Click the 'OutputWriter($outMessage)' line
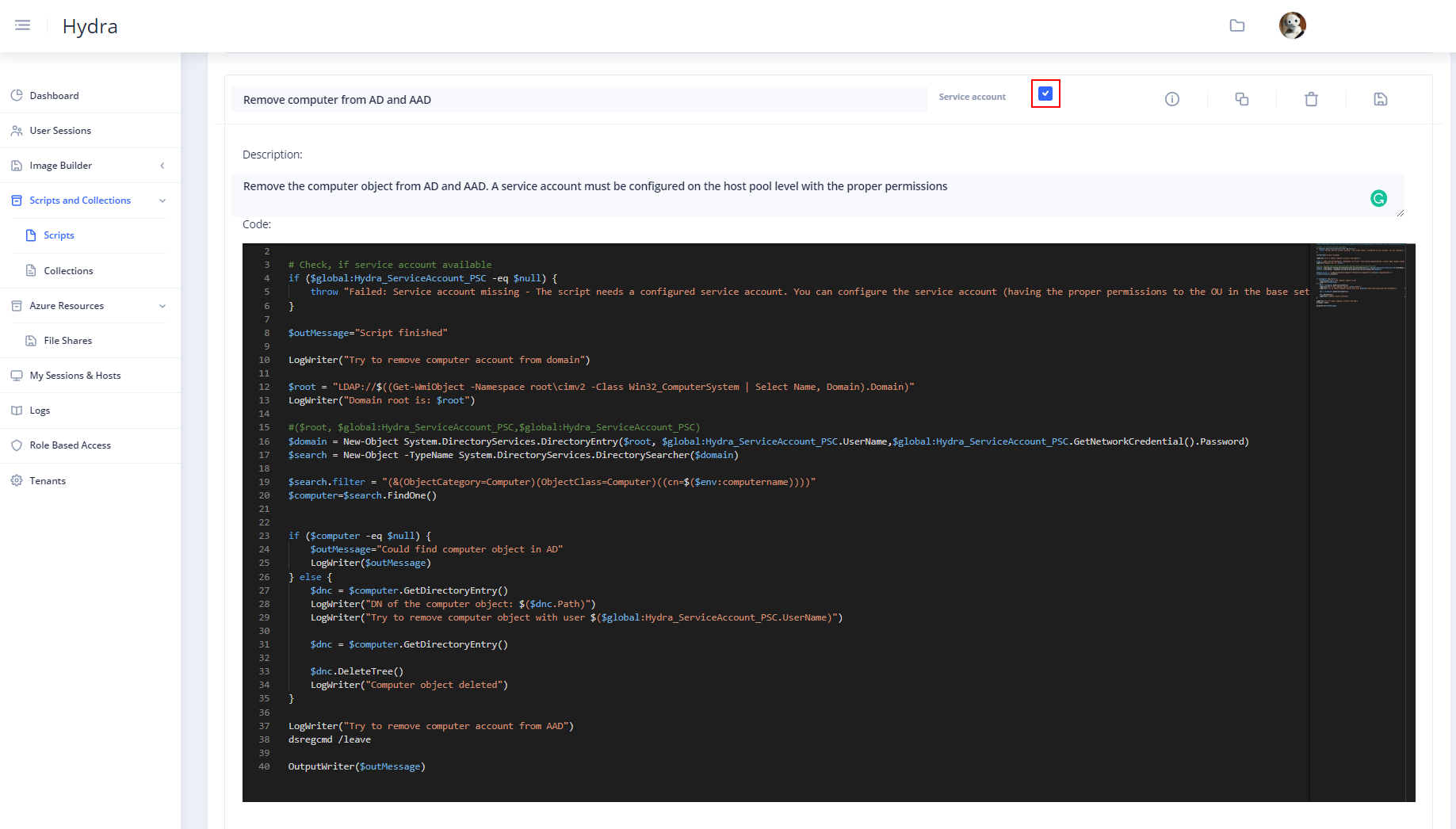Screen dimensions: 1456x829 357,766
